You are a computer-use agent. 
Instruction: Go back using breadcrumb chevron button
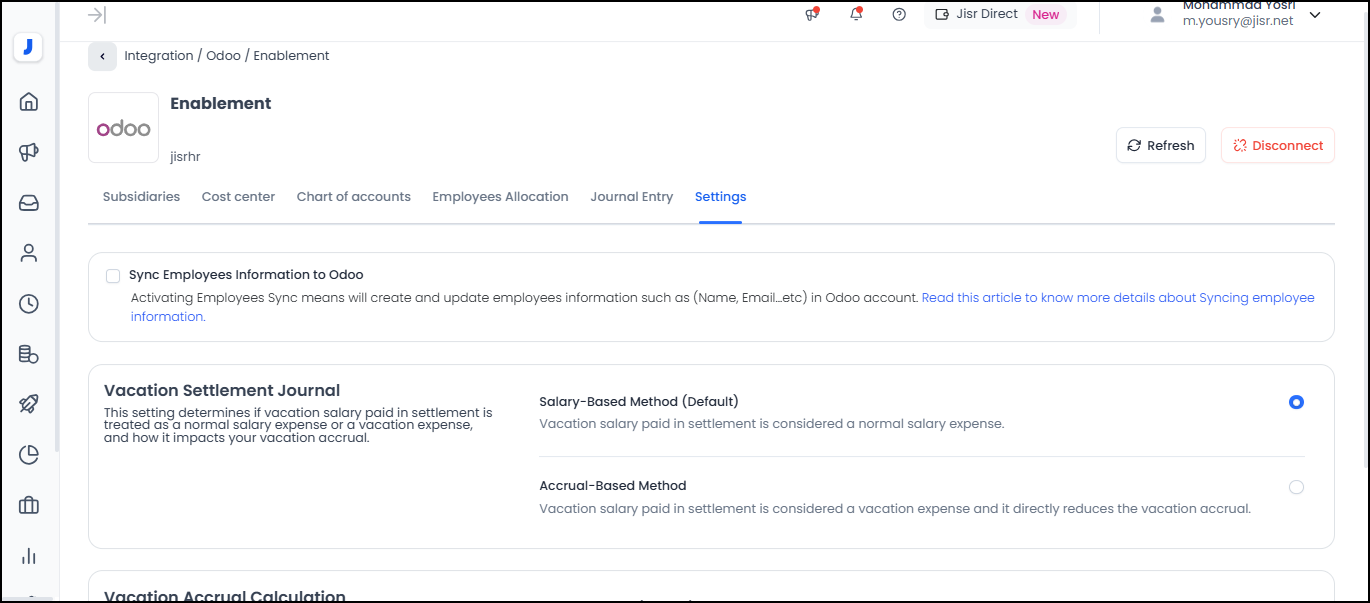102,57
